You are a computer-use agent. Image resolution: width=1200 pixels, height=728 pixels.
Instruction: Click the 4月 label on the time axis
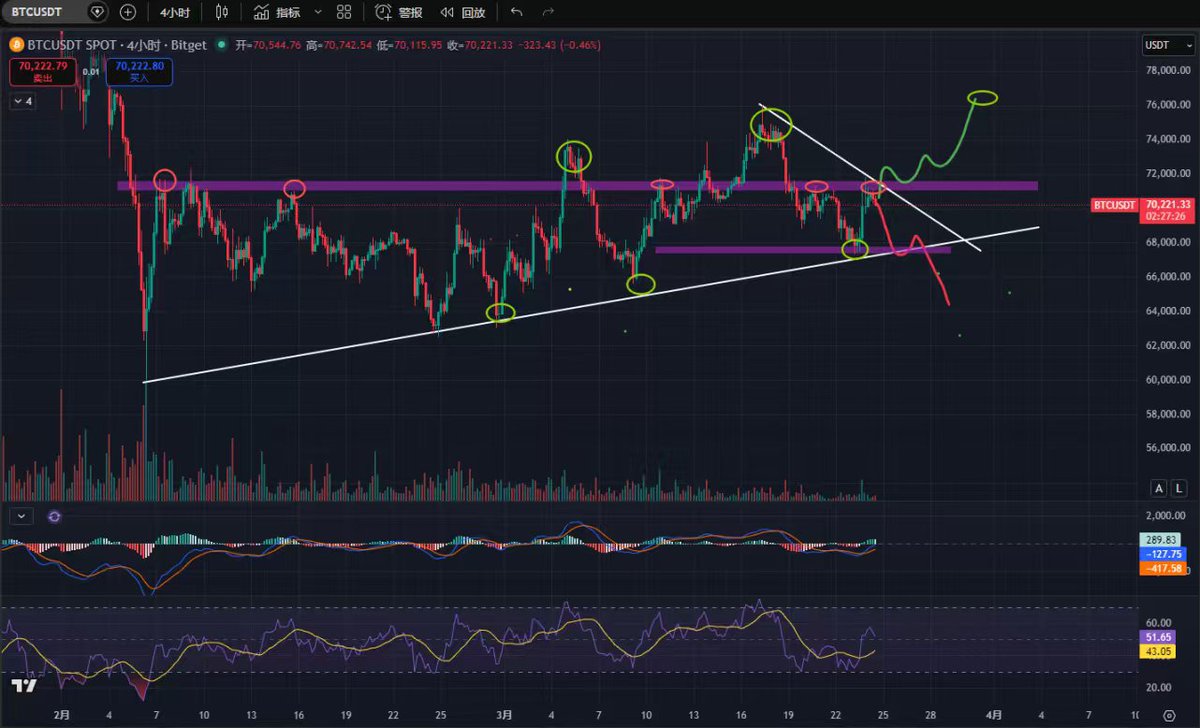pos(993,714)
